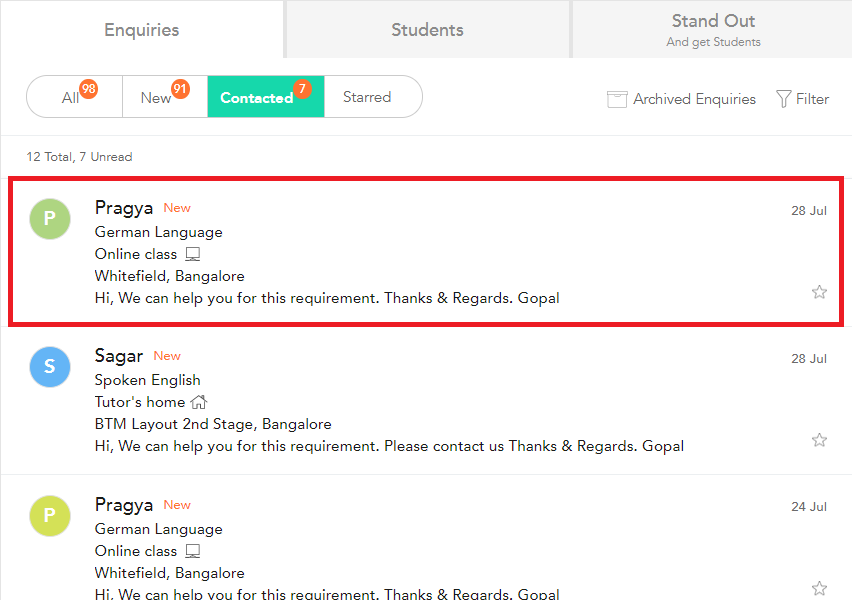Screen dimensions: 852x600
Task: Click 'German Language' in the 28 Jul enquiry
Action: point(159,232)
